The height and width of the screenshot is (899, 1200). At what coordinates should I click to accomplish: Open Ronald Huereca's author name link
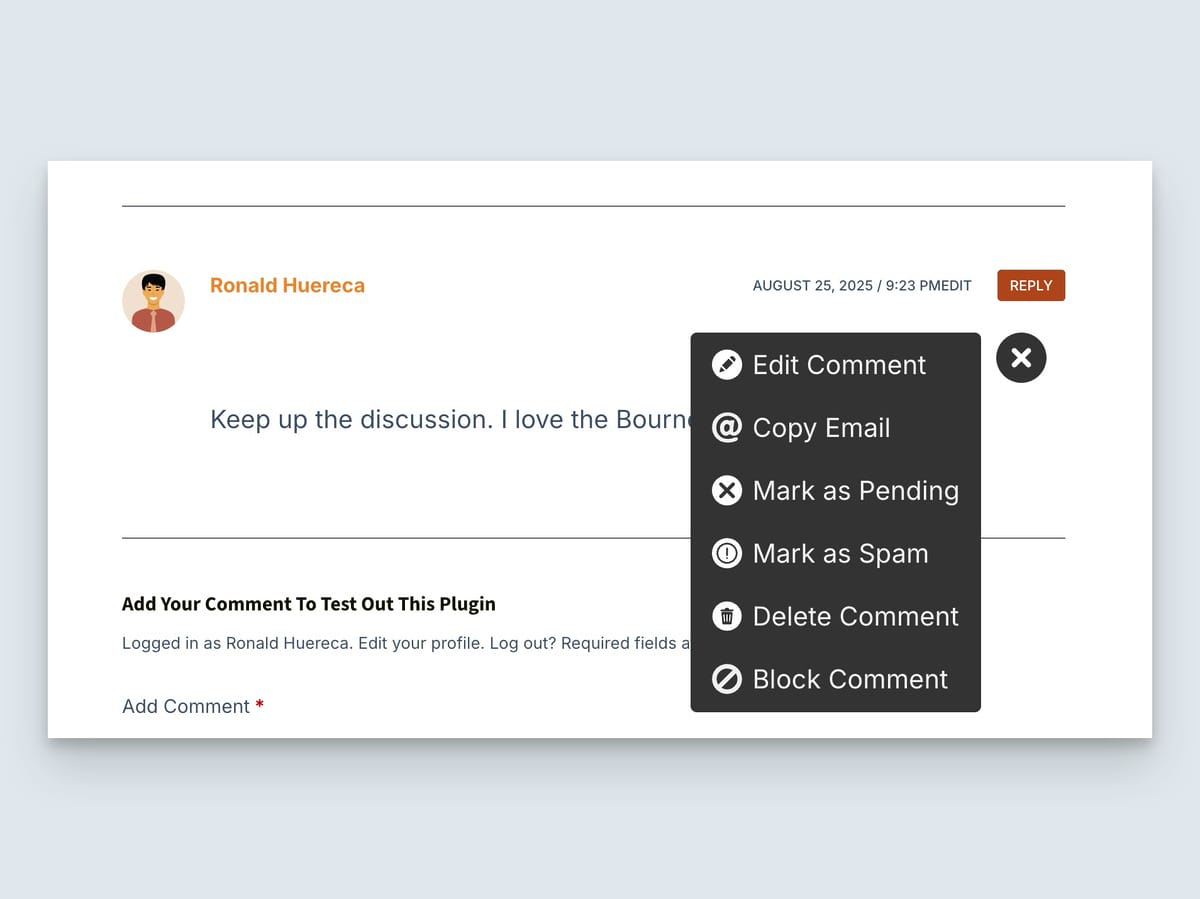287,285
